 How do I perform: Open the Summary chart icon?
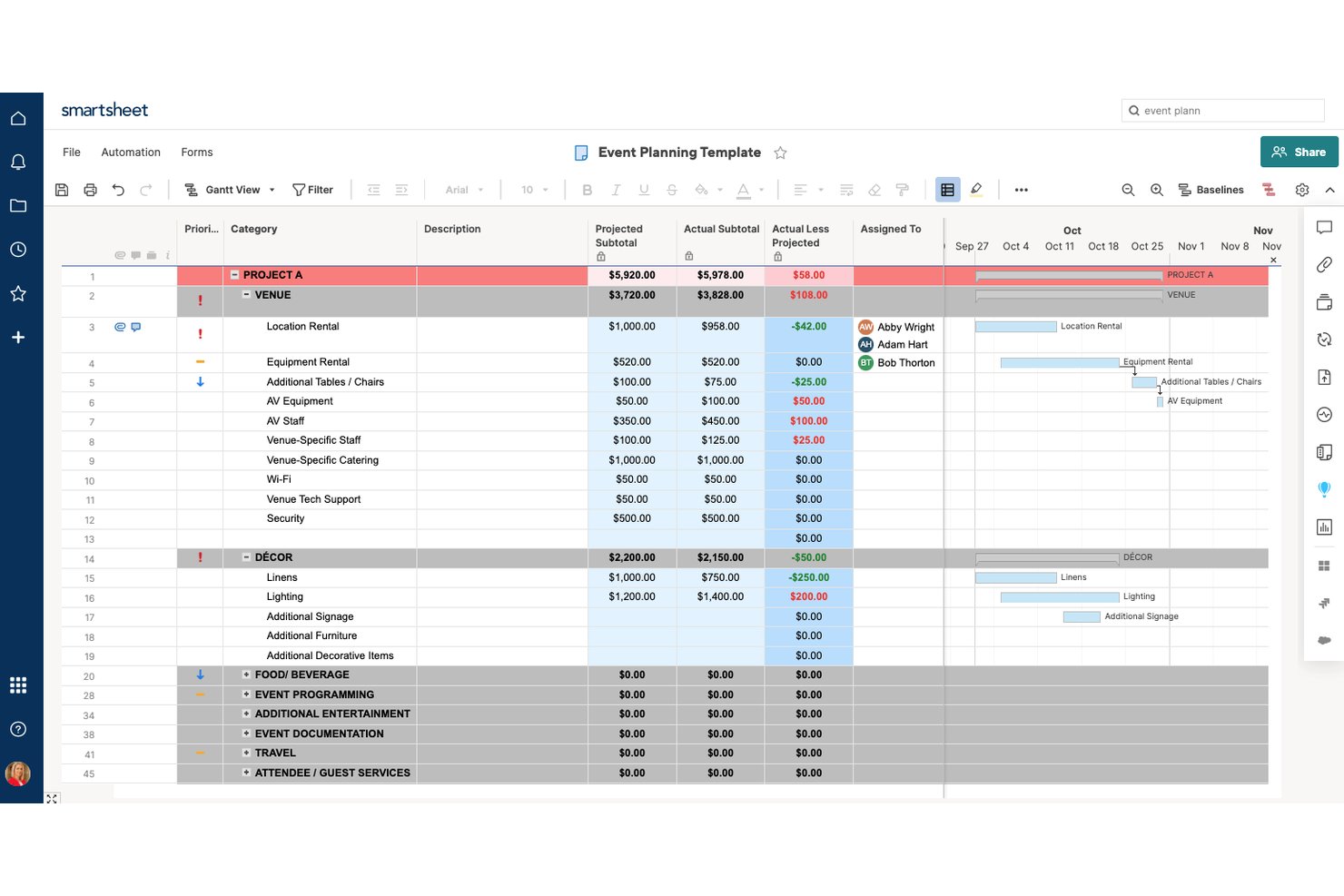(1324, 527)
